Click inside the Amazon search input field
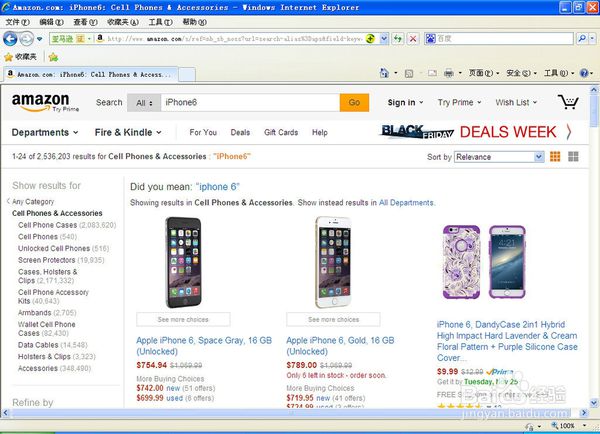The image size is (600, 434). click(x=250, y=103)
